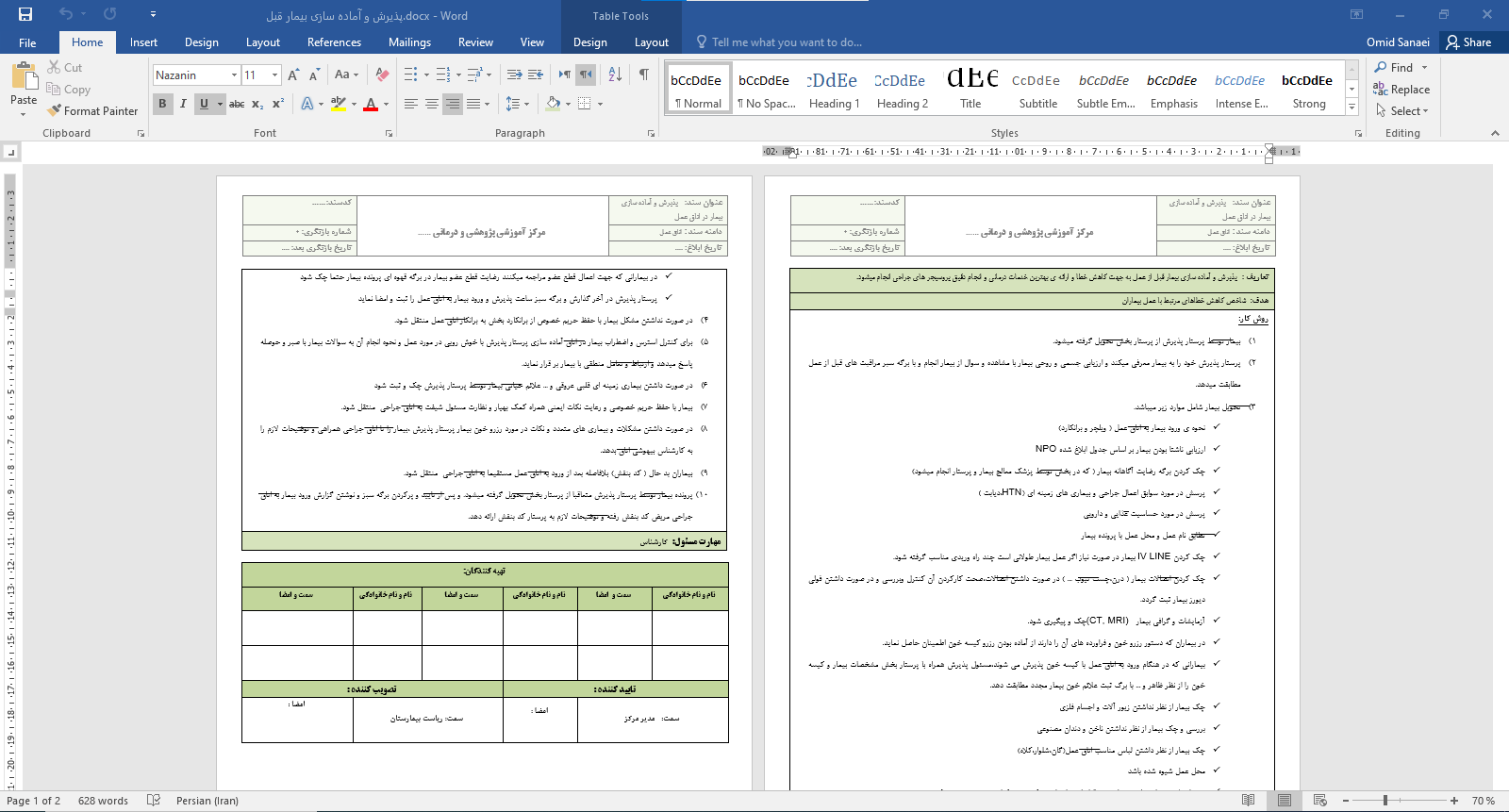
Task: Click the Omid Sanaei account name
Action: tap(1398, 42)
